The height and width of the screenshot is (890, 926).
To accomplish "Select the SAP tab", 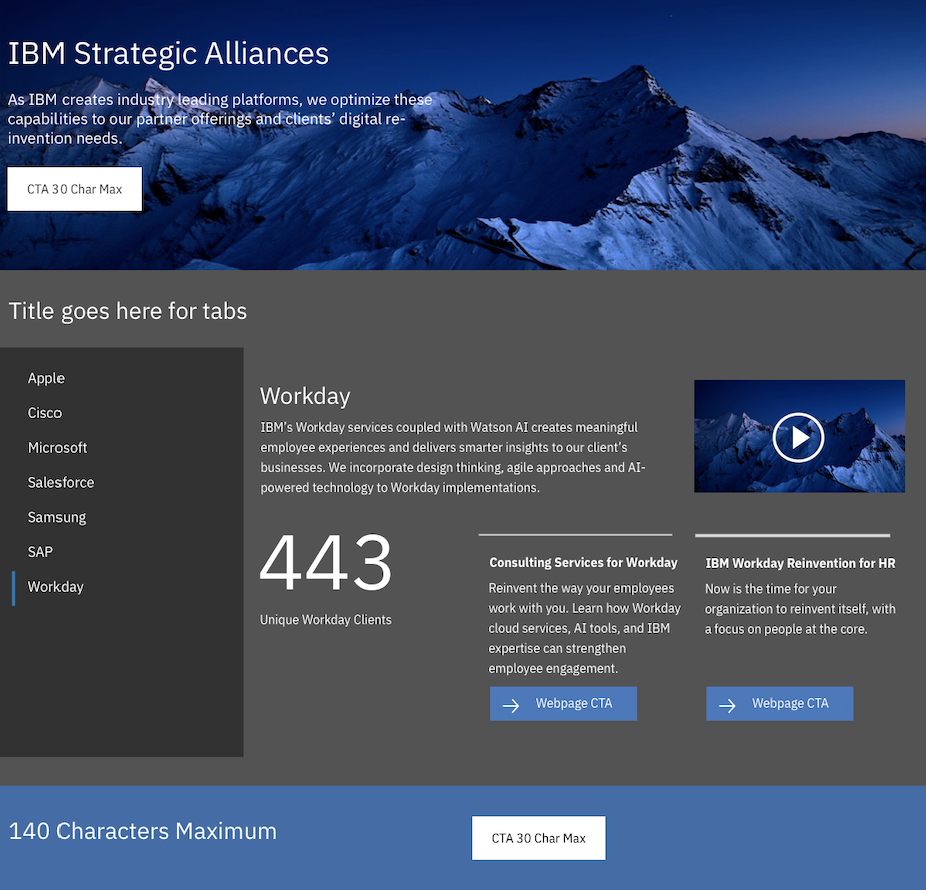I will click(x=40, y=552).
